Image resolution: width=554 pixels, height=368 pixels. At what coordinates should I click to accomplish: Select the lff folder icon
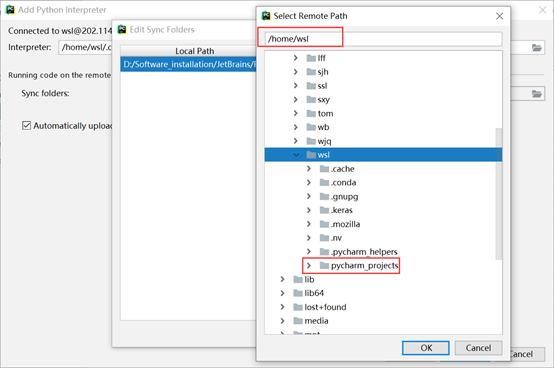pyautogui.click(x=311, y=58)
